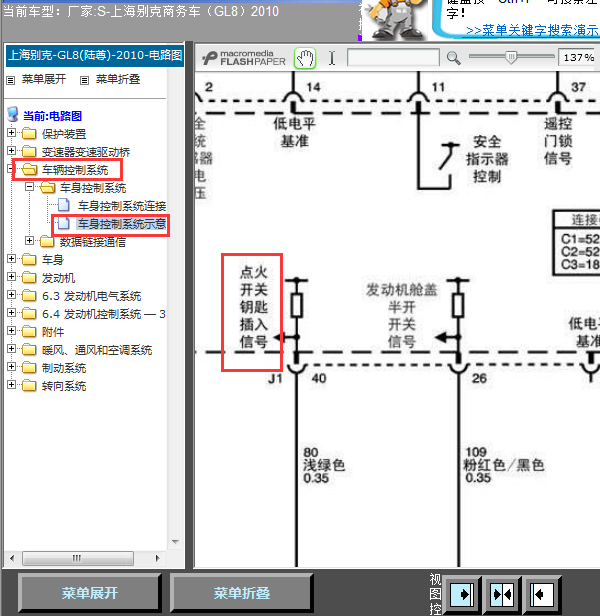Click the folder icon for 制动系统
Screen dimensions: 600x616
29,368
